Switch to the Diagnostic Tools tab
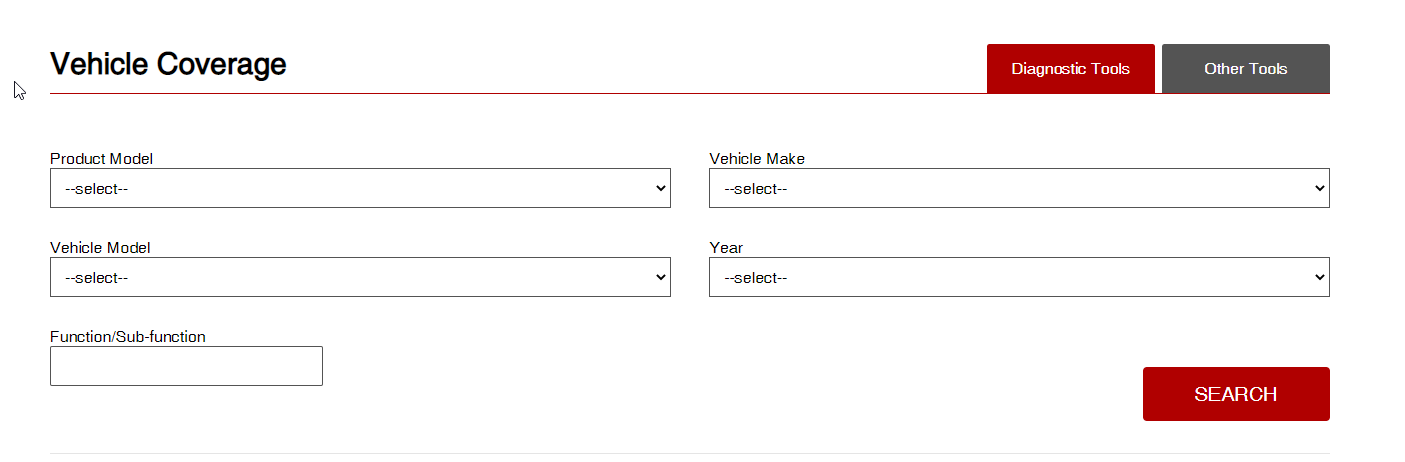Viewport: 1405px width, 462px height. [1070, 69]
